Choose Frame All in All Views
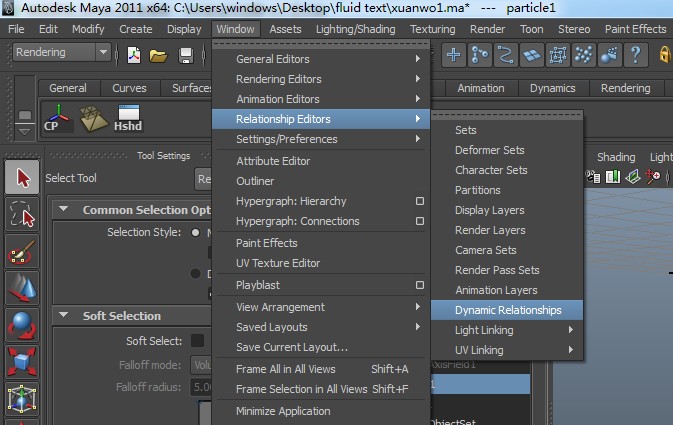This screenshot has width=673, height=425. [321, 369]
